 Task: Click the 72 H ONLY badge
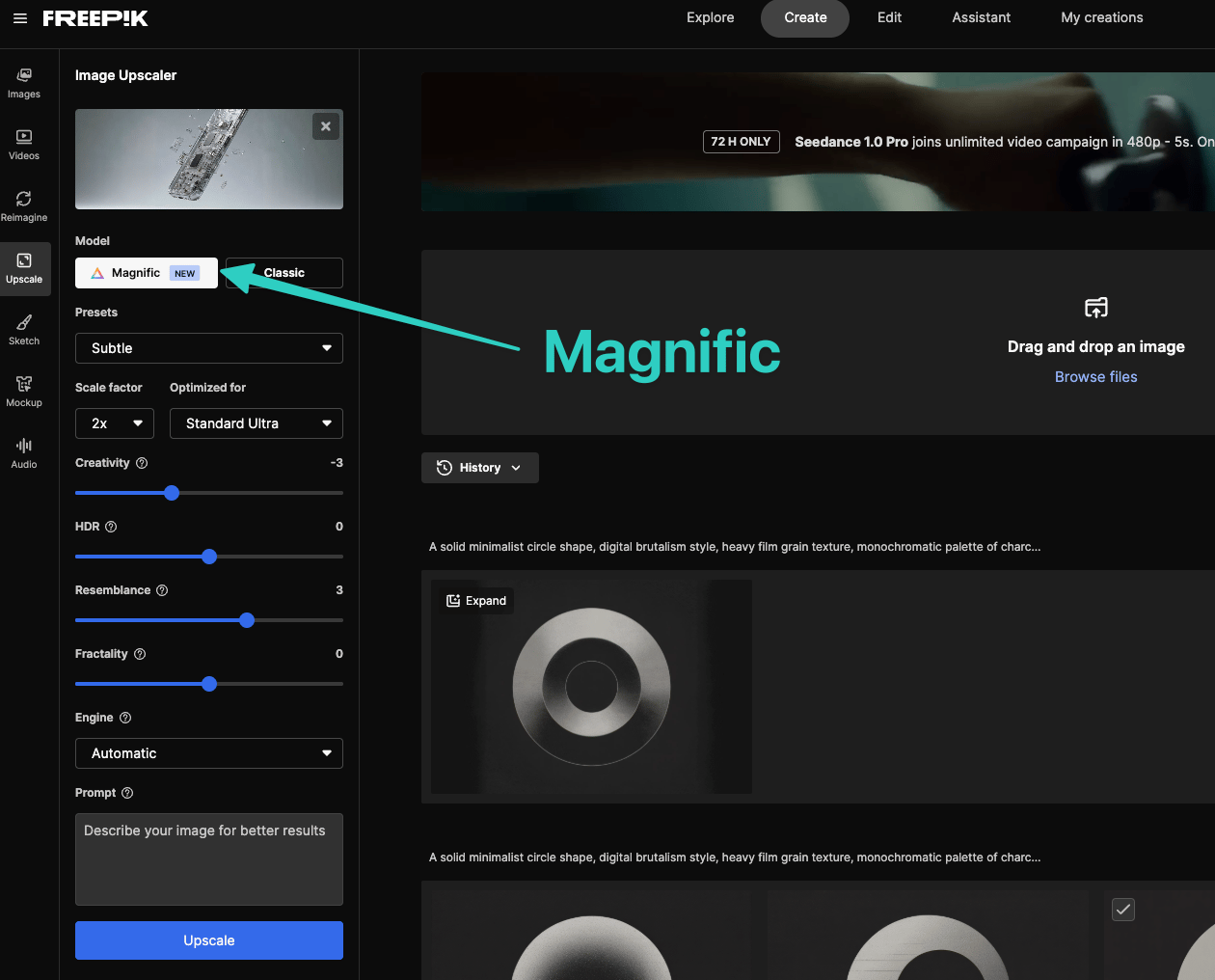pyautogui.click(x=741, y=142)
